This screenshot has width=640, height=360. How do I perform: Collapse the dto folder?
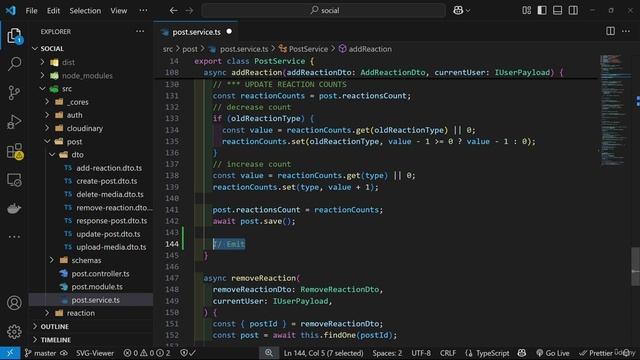[52, 155]
